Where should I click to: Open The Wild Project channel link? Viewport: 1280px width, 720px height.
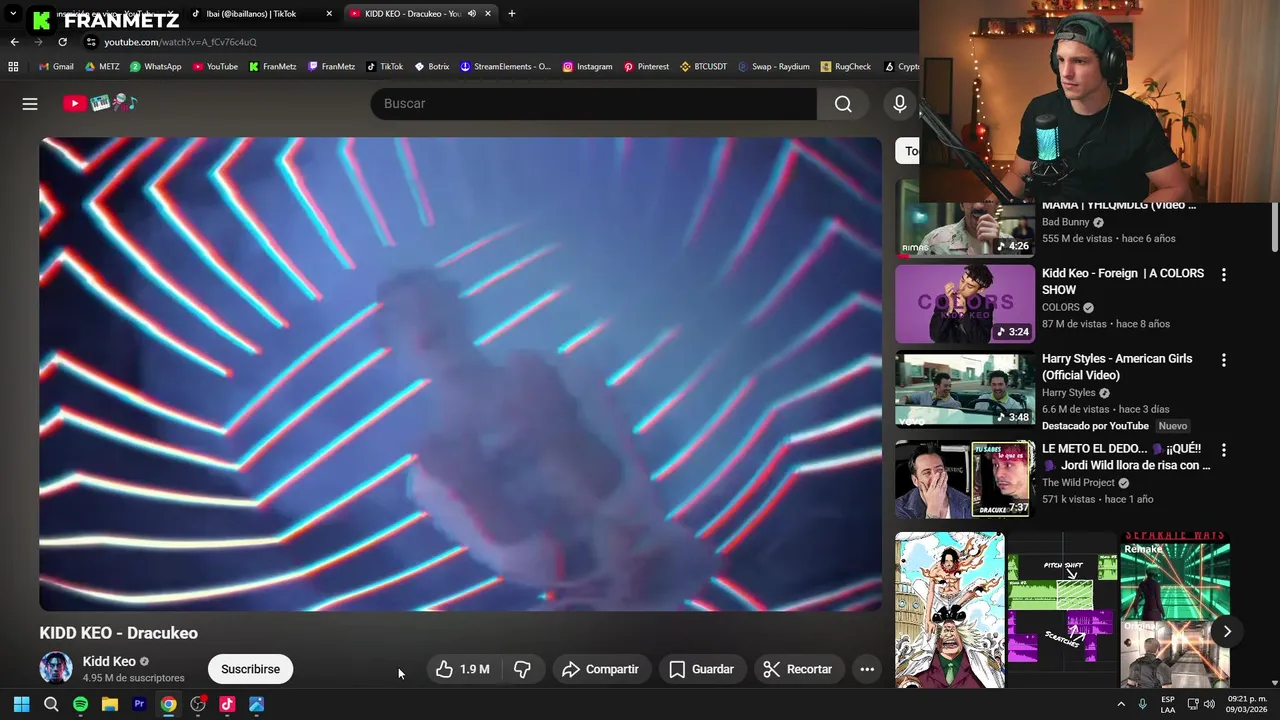(1079, 482)
